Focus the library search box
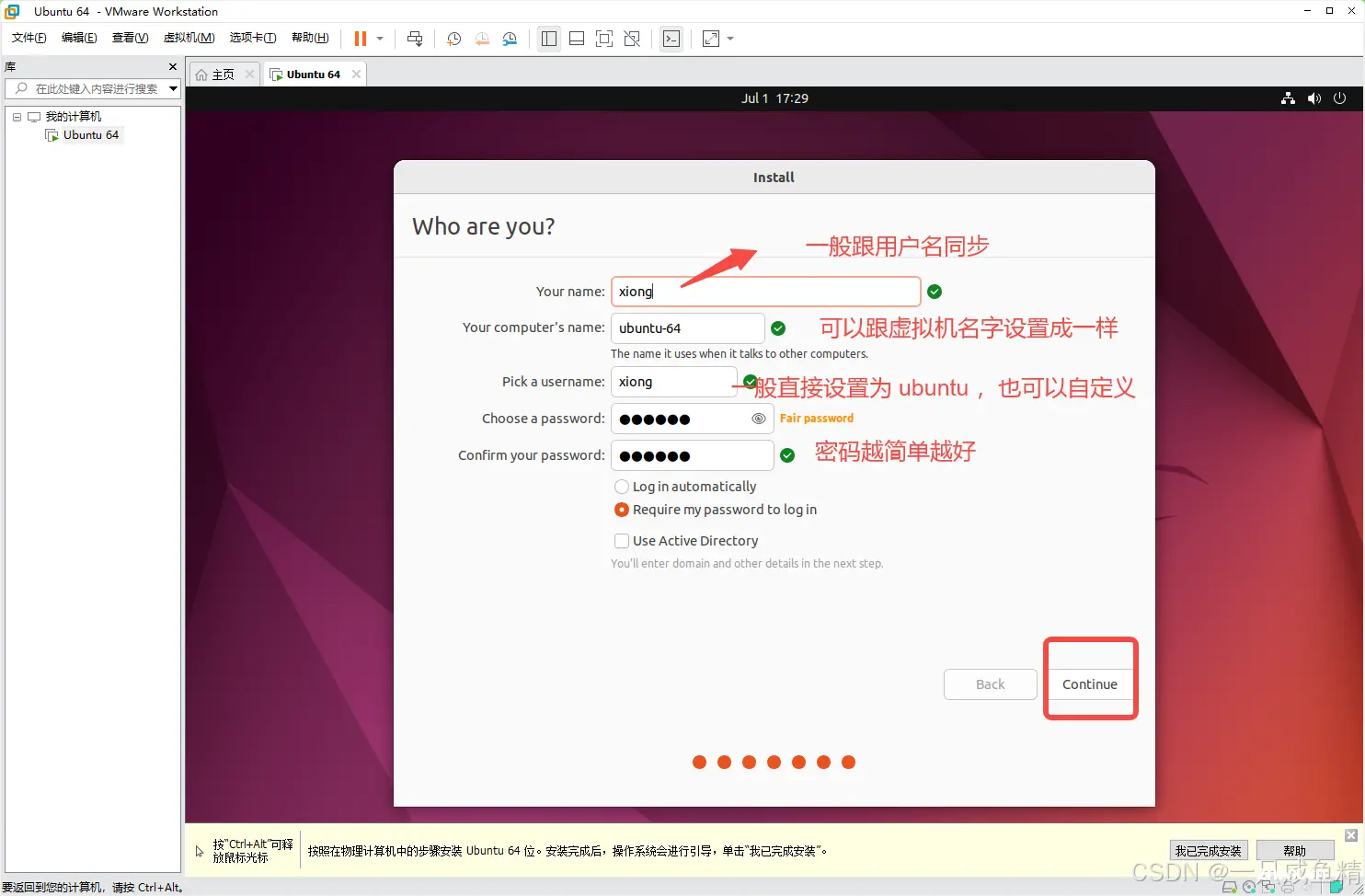The image size is (1365, 896). (x=94, y=88)
